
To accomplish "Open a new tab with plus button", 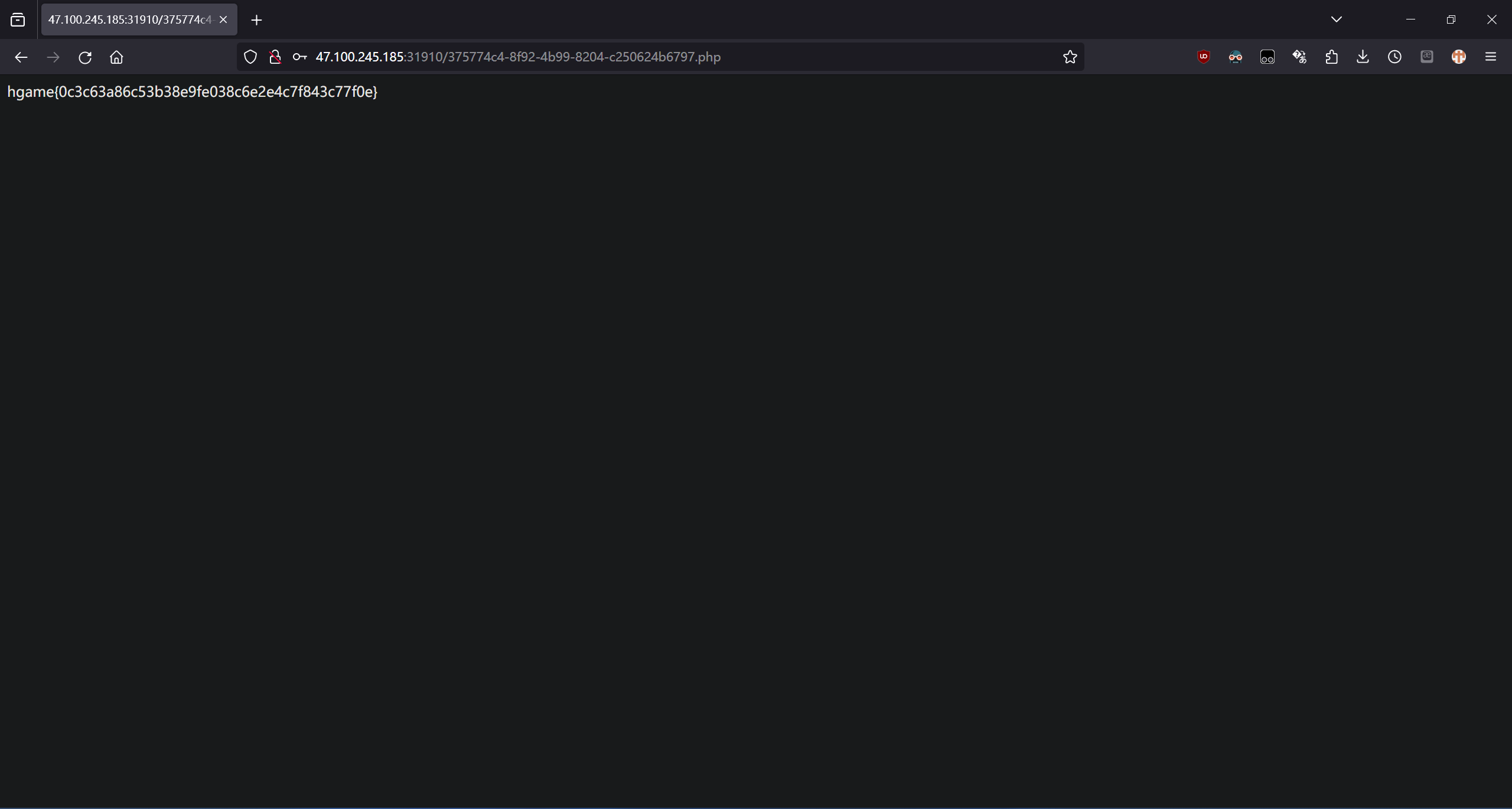I will tap(256, 20).
